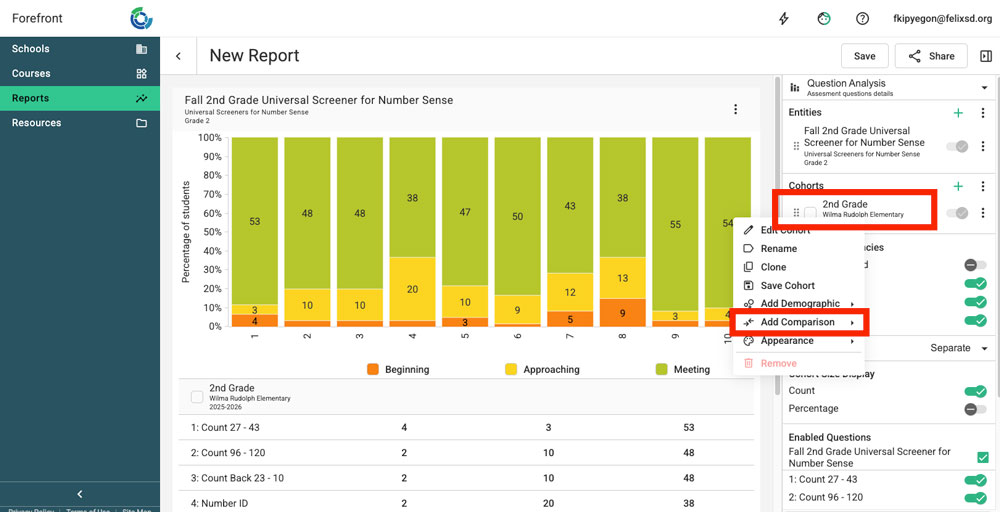Uncheck Fall 2nd Grade Universal Screener checkbox
Image resolution: width=1000 pixels, height=512 pixels.
[982, 457]
